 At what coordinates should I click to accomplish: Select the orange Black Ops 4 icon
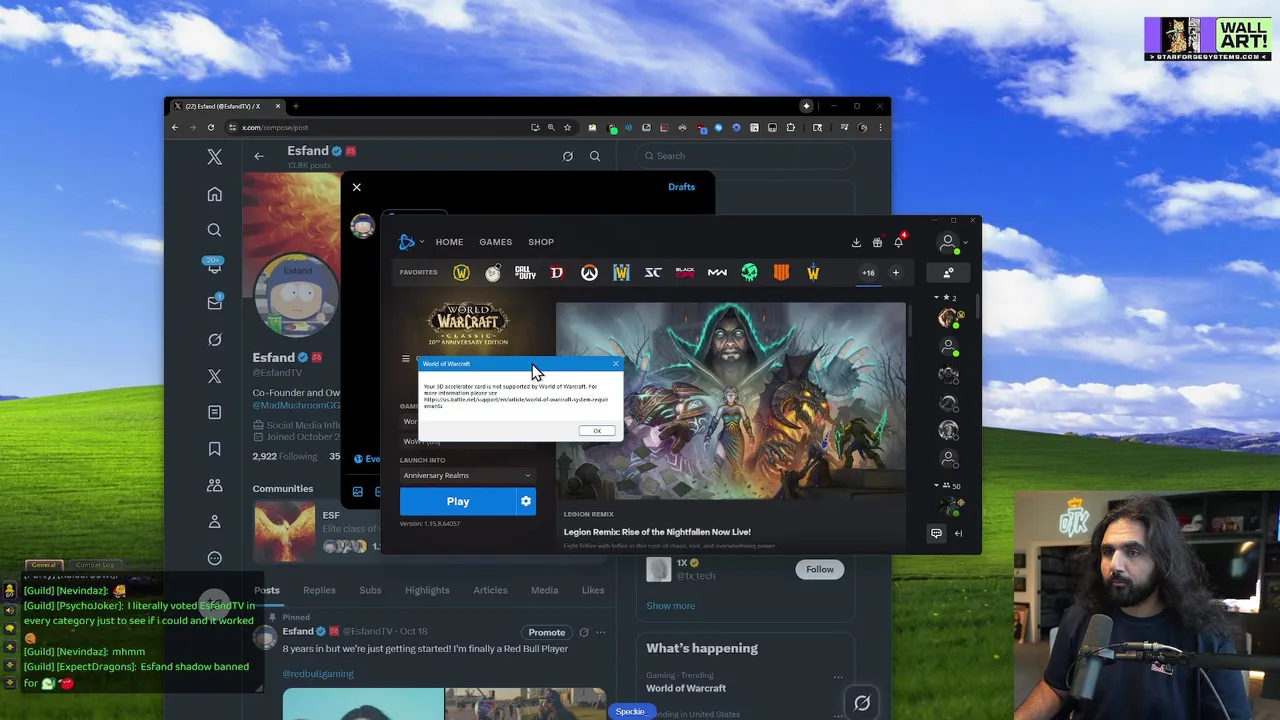[x=781, y=272]
